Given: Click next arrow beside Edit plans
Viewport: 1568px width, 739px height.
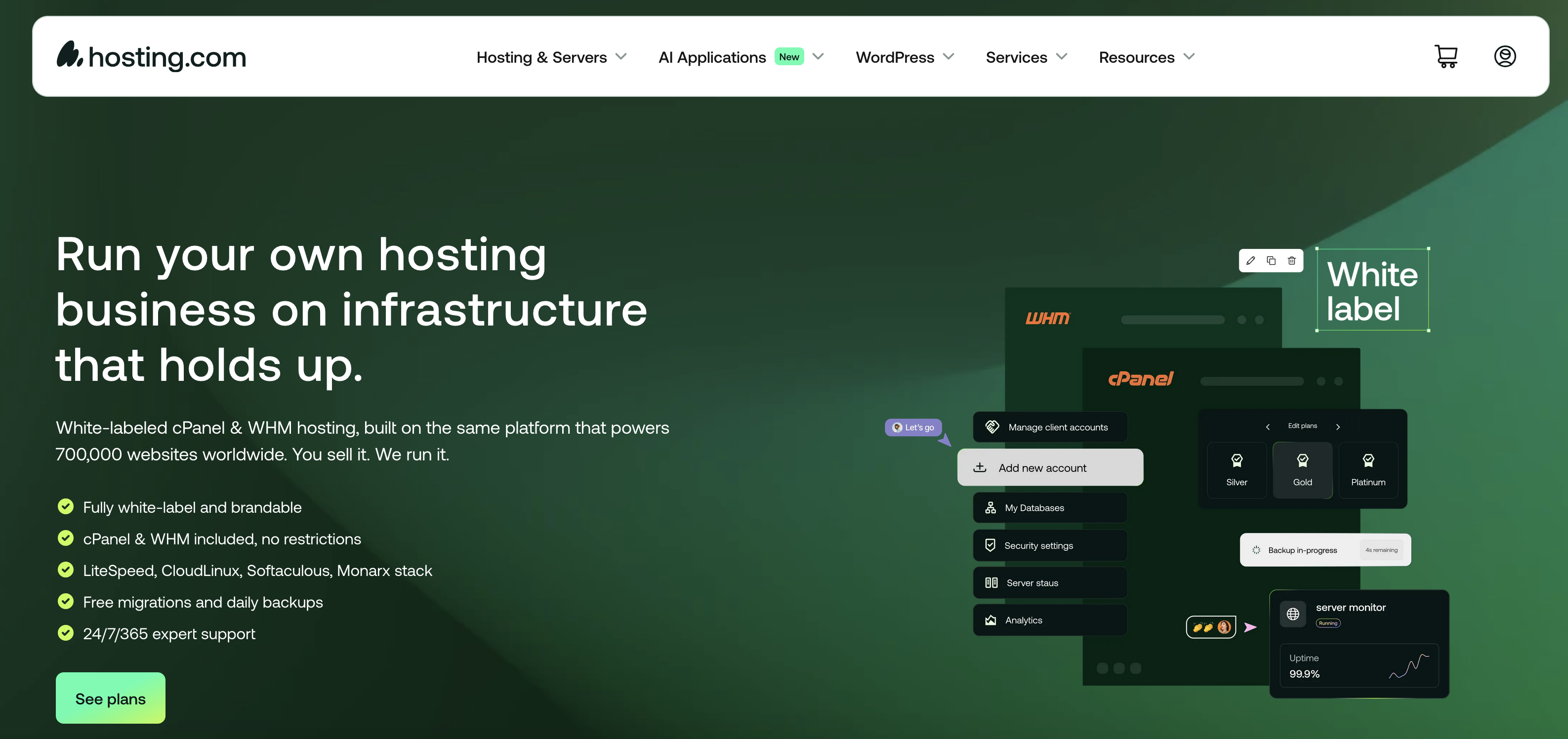Looking at the screenshot, I should (x=1337, y=427).
